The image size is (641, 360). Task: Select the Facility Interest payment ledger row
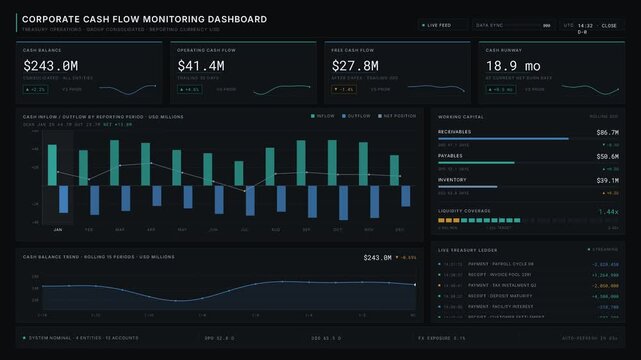point(528,307)
